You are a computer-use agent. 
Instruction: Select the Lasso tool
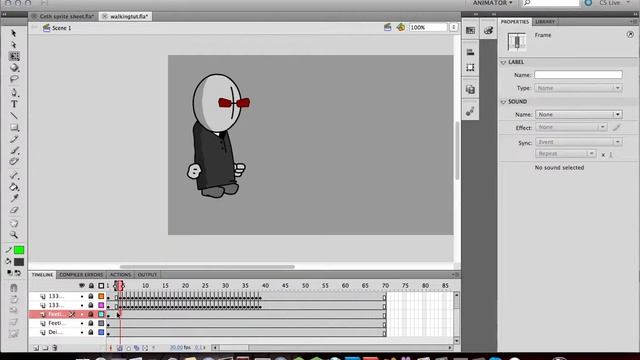tap(14, 79)
